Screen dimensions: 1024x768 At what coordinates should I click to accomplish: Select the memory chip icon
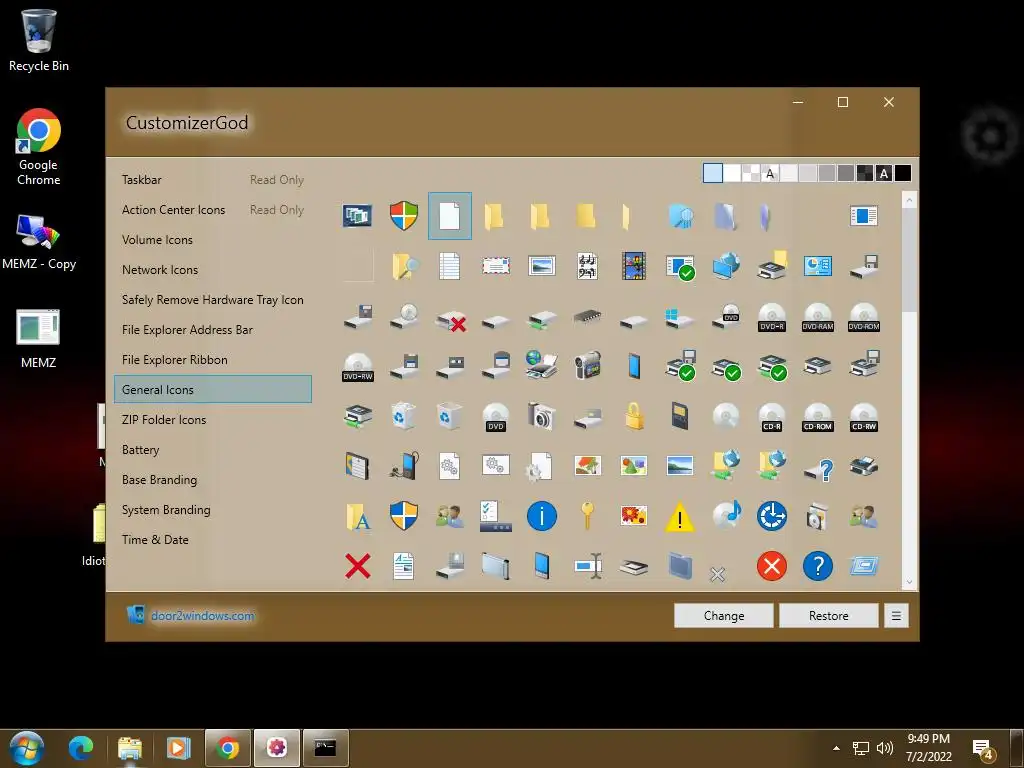pyautogui.click(x=588, y=317)
